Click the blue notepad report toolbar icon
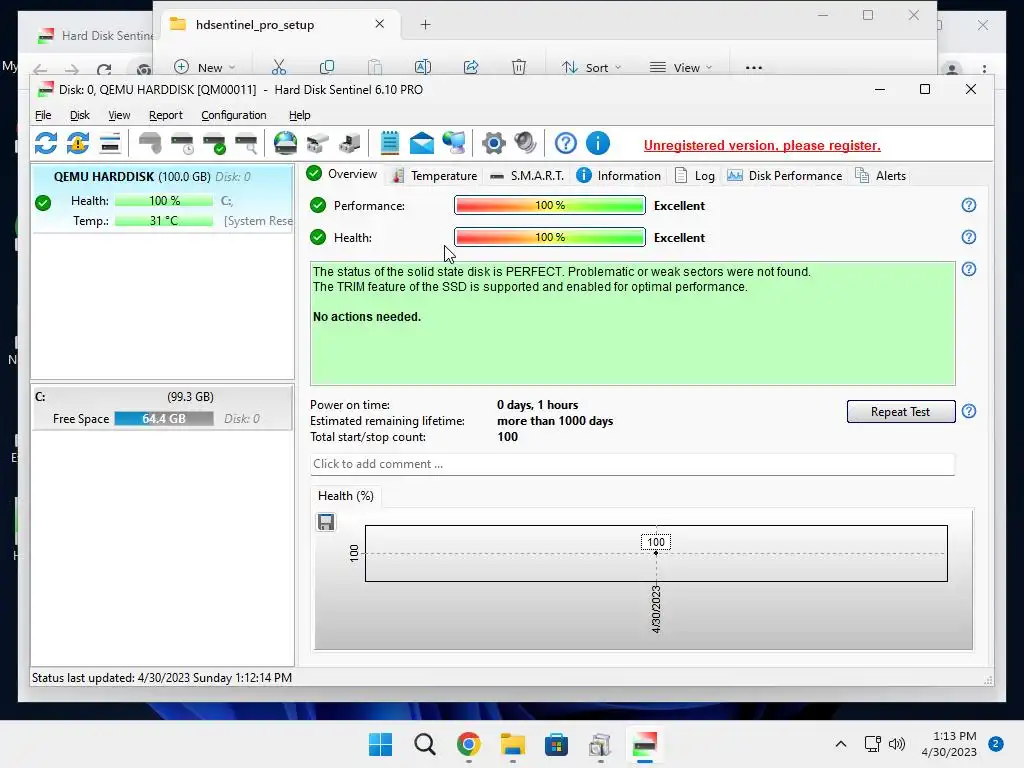This screenshot has height=768, width=1024. pyautogui.click(x=390, y=143)
